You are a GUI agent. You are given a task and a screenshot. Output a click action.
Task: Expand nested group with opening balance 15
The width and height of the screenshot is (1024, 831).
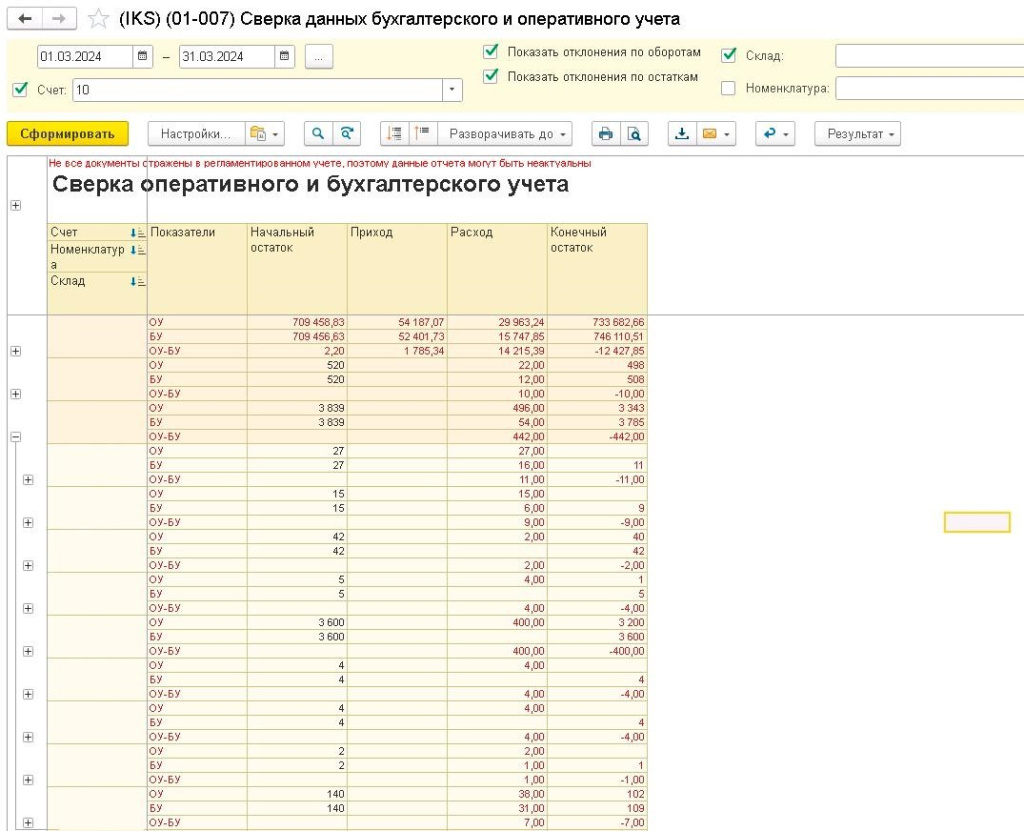[x=28, y=523]
